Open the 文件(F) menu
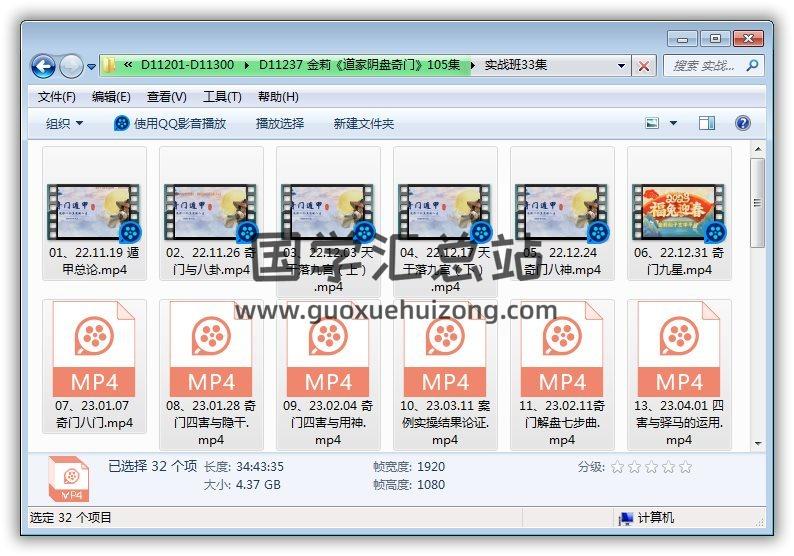 [x=57, y=97]
